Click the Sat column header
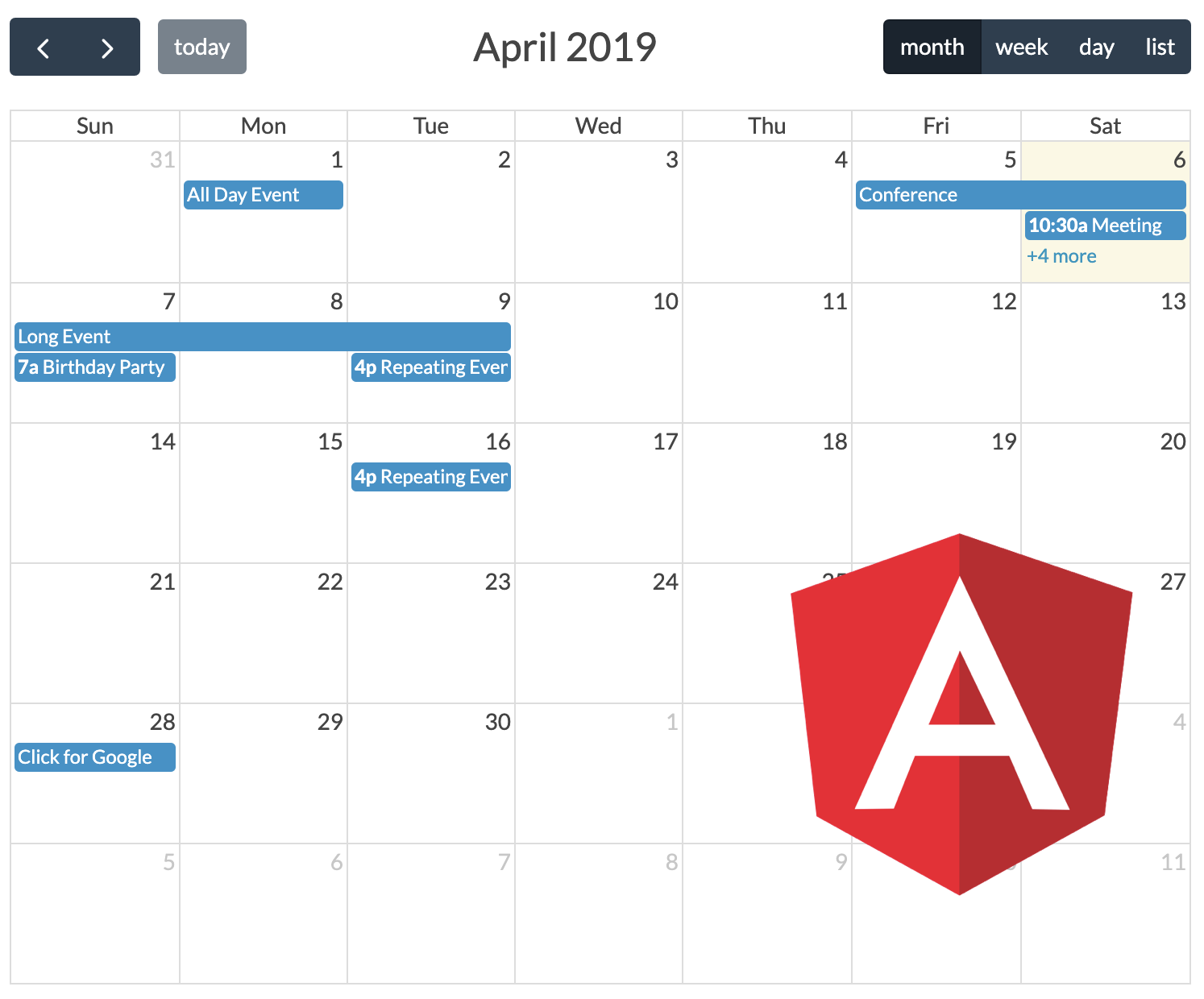 [x=1106, y=126]
